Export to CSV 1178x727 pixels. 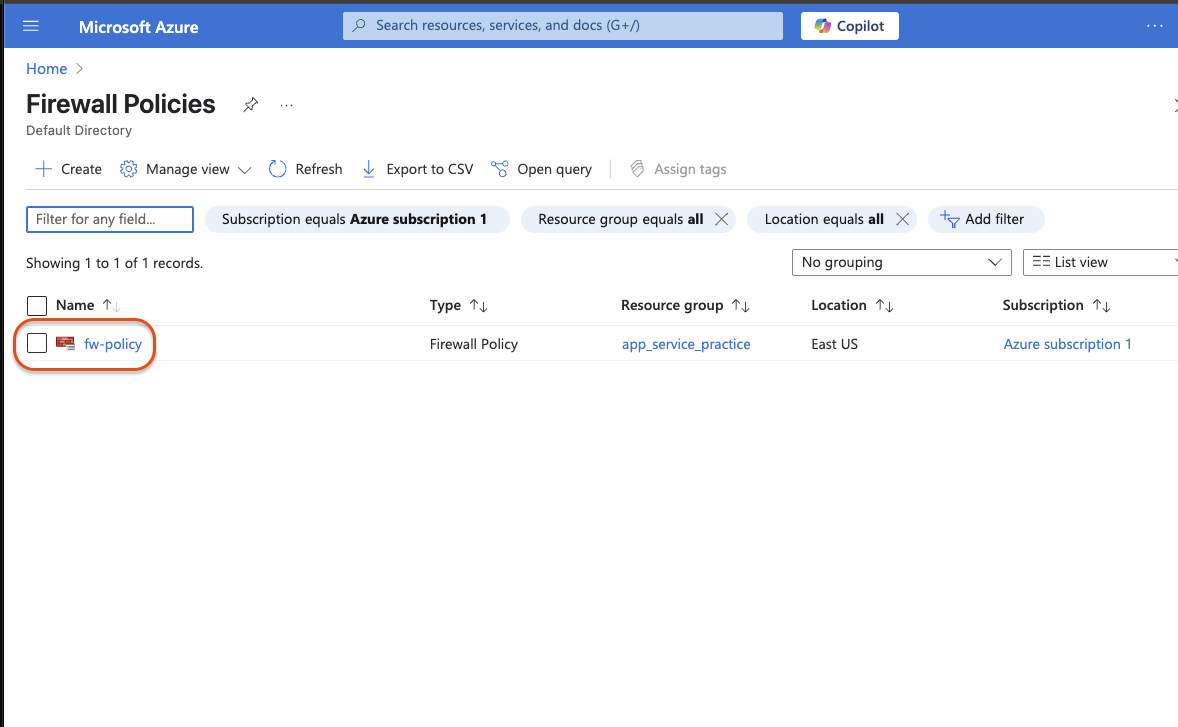pyautogui.click(x=417, y=169)
